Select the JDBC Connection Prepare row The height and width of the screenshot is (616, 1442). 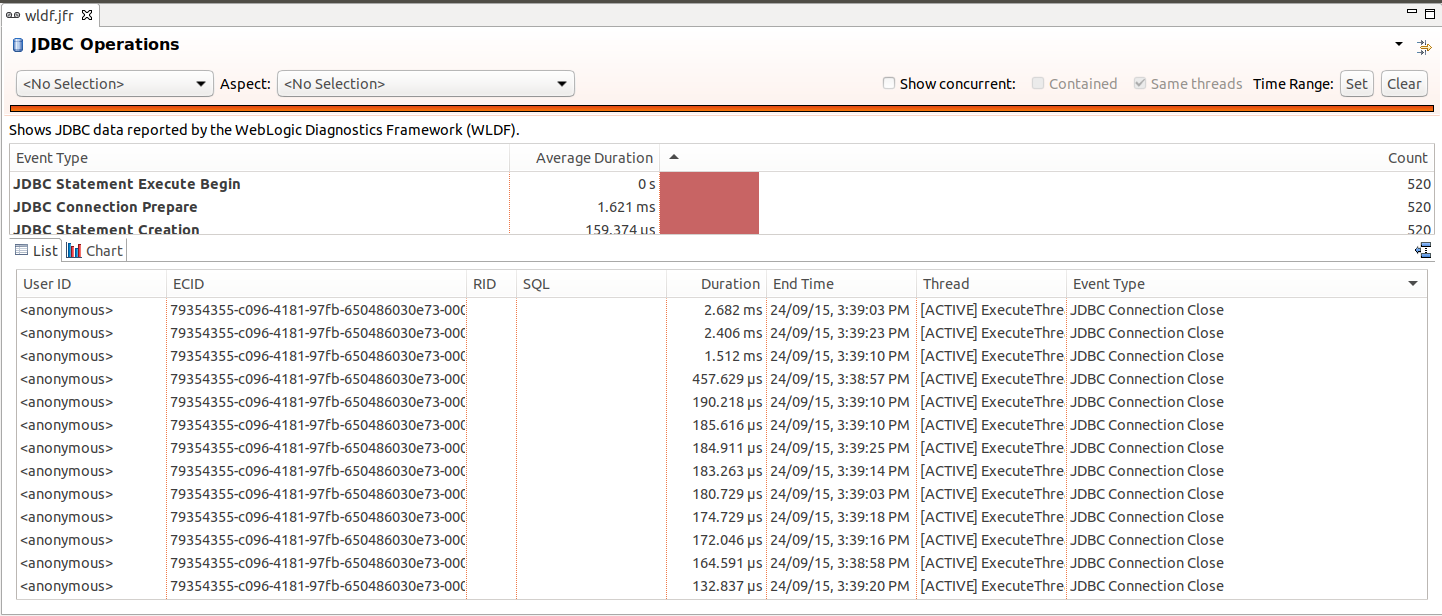point(105,207)
